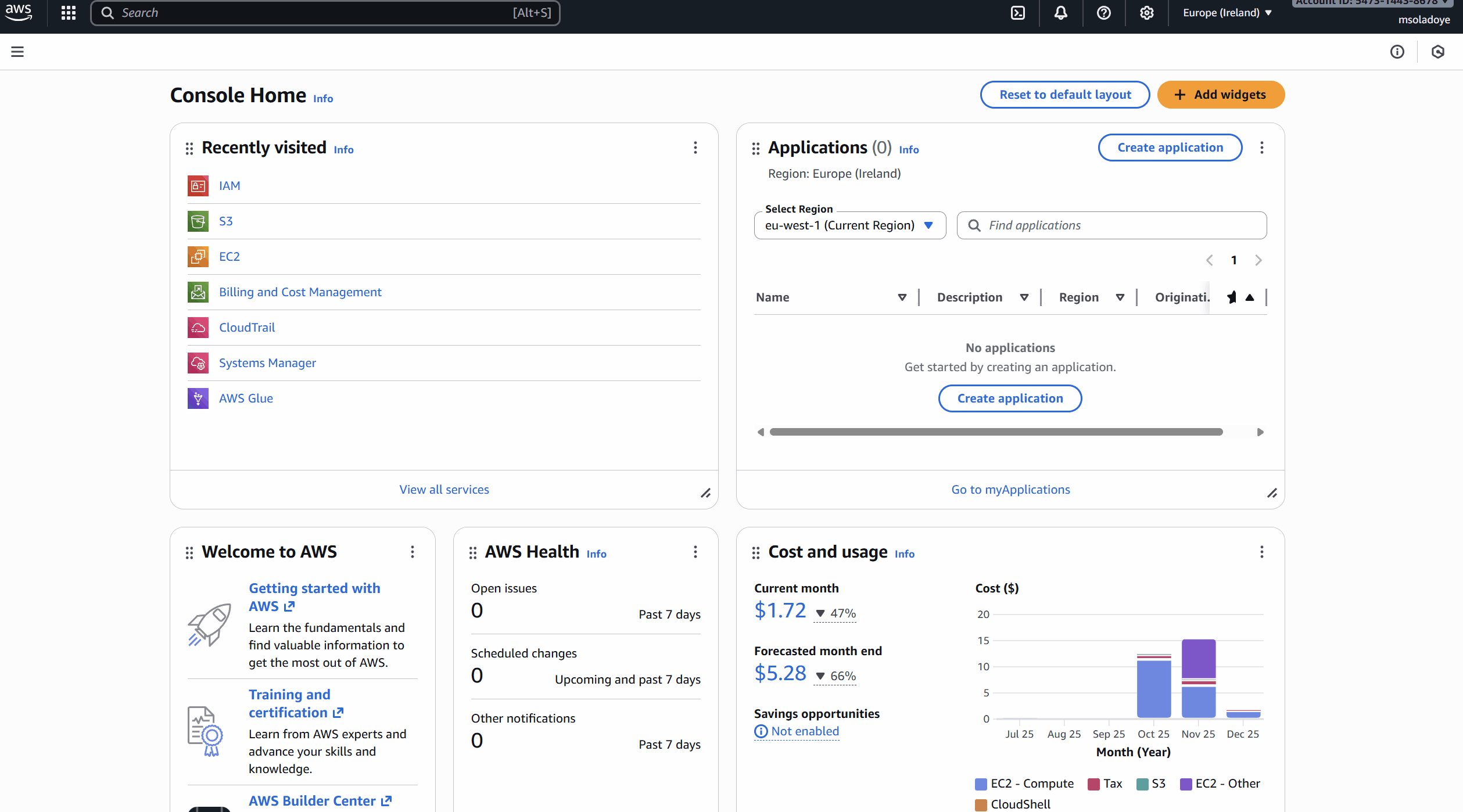The image size is (1463, 812).
Task: Click the help question mark icon
Action: coord(1103,13)
